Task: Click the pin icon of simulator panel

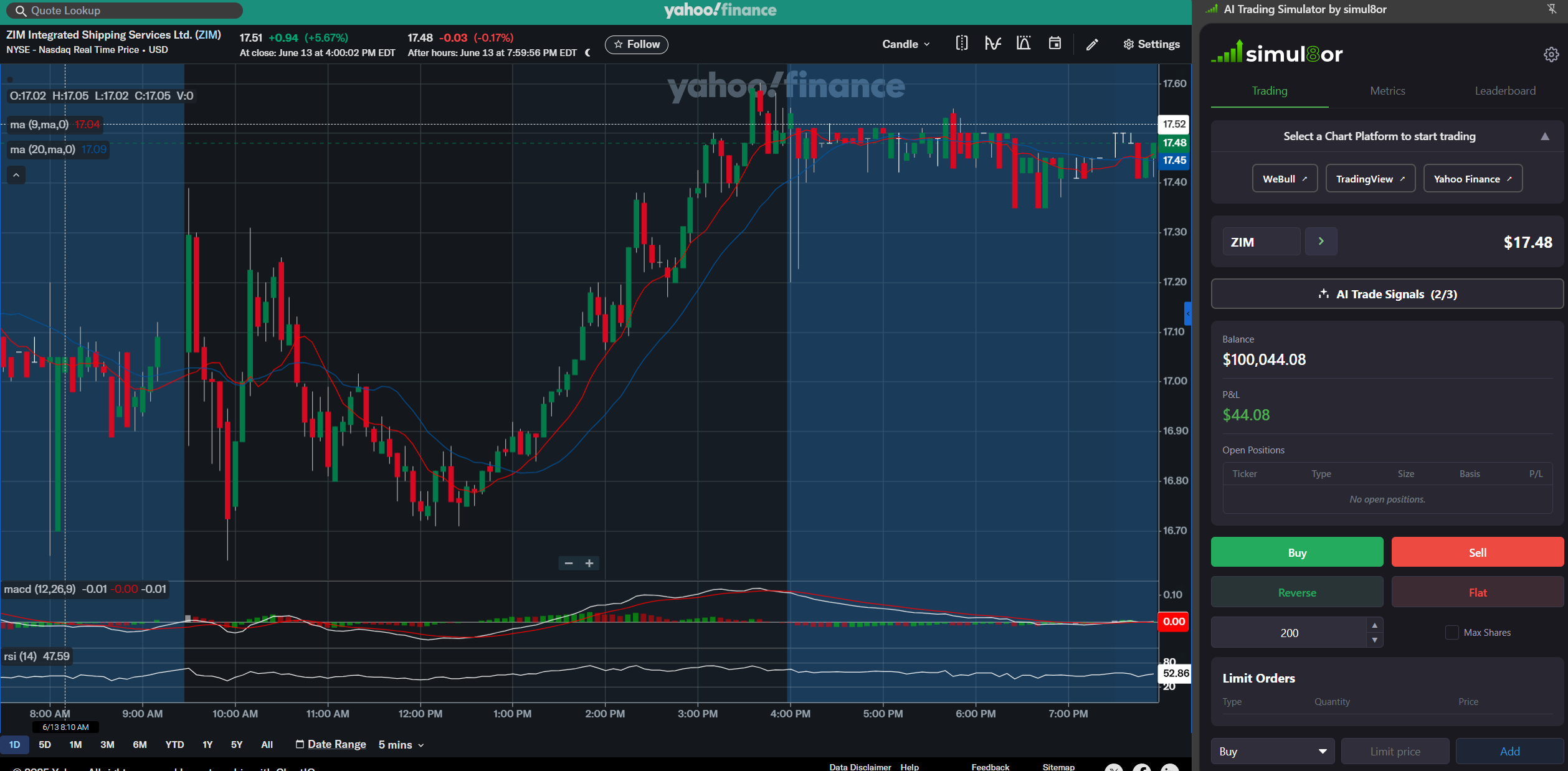Action: (x=1552, y=9)
